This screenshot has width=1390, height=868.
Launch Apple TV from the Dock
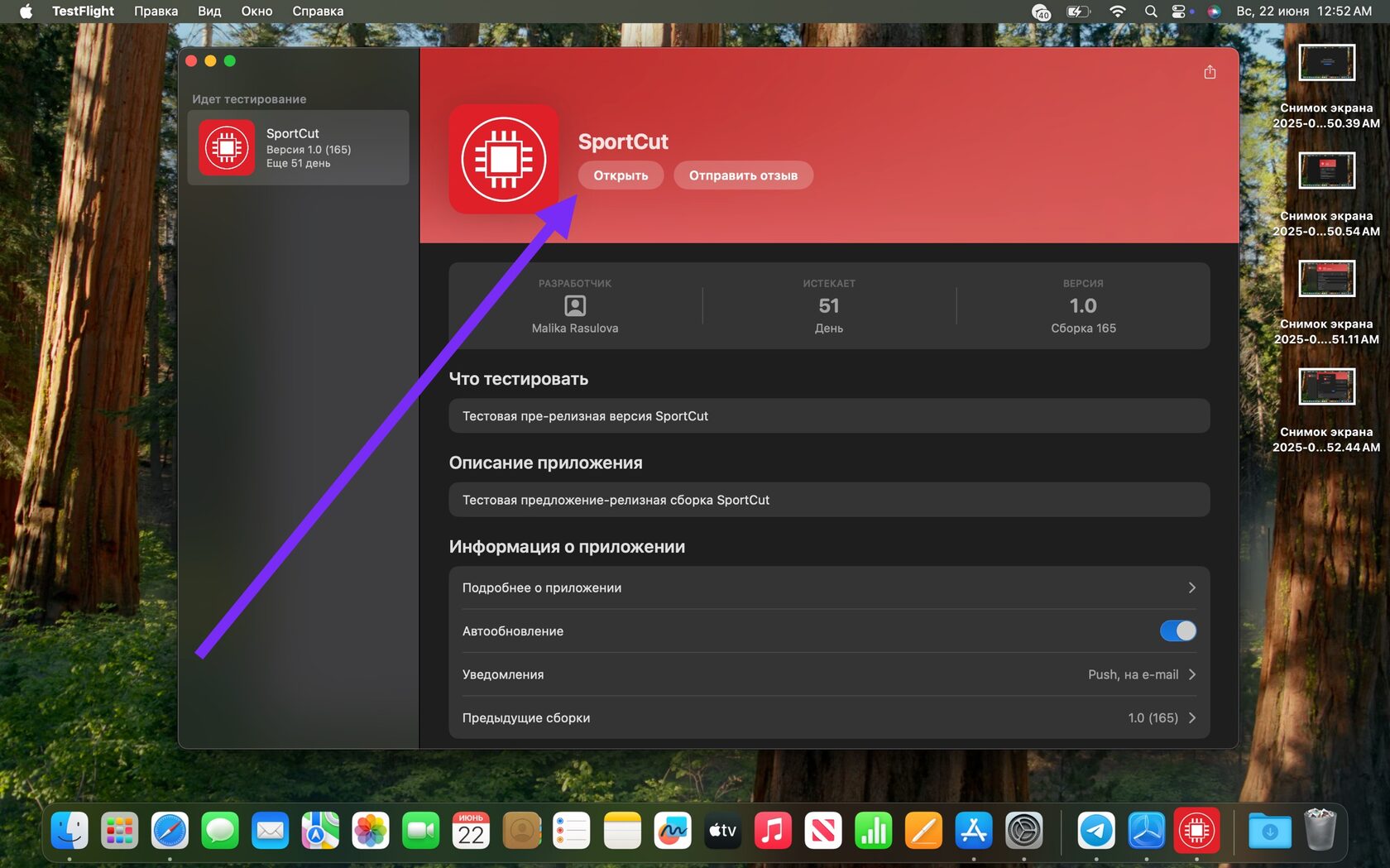[722, 830]
